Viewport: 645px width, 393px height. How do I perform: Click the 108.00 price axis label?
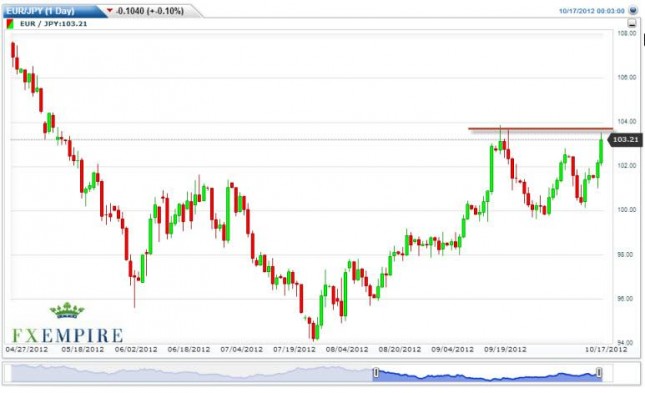coord(627,33)
